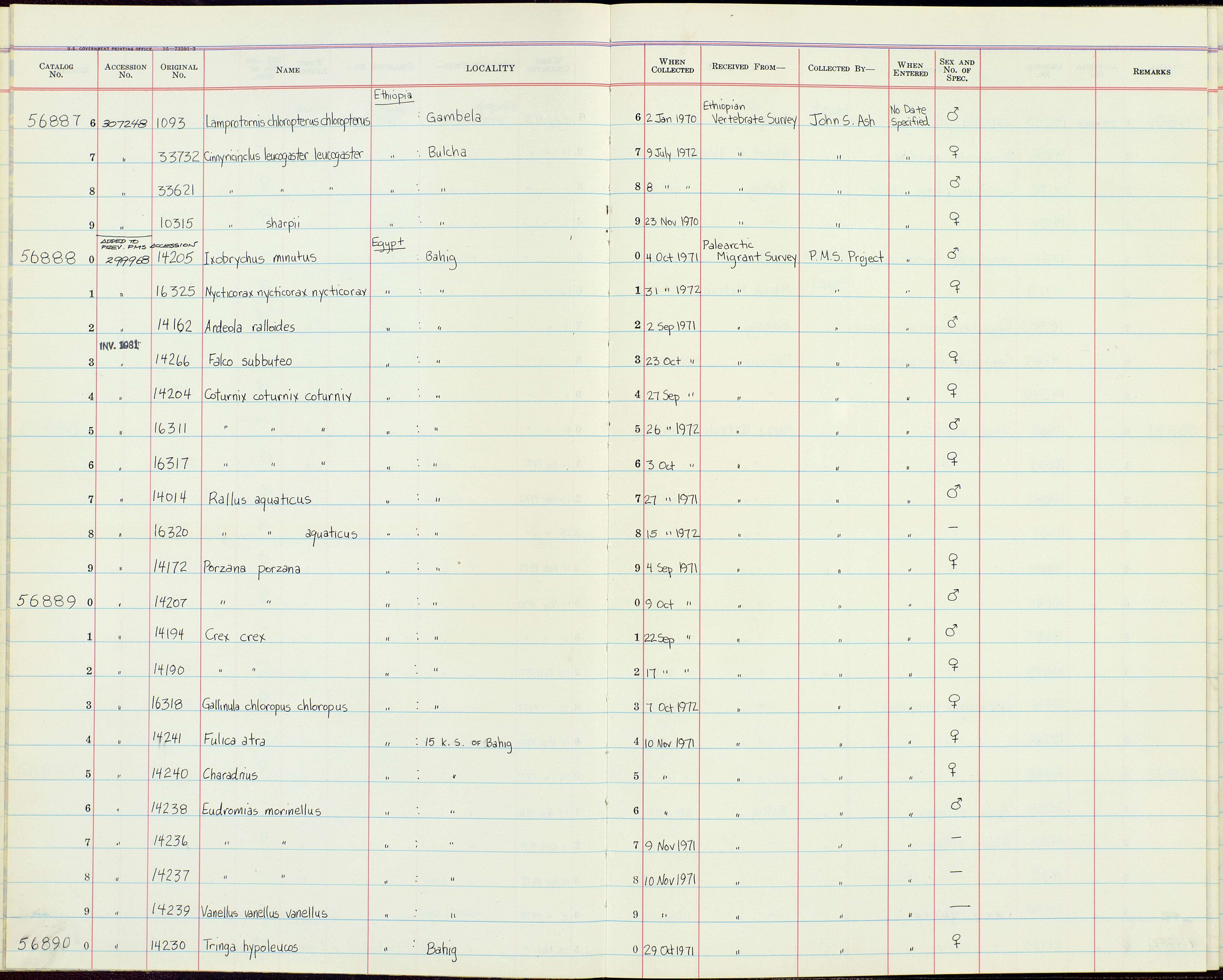
Task: Click original number 10315
Action: (x=177, y=224)
